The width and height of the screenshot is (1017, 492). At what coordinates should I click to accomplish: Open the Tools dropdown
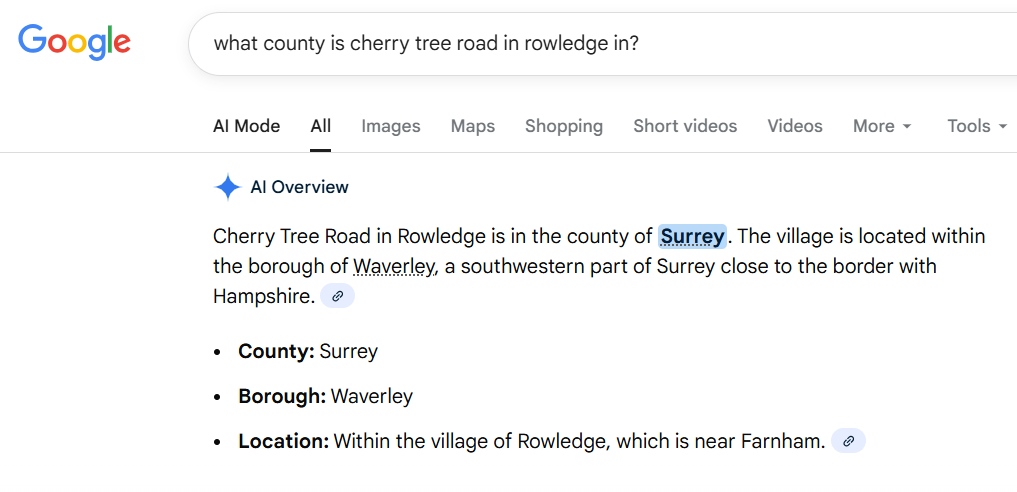(976, 126)
